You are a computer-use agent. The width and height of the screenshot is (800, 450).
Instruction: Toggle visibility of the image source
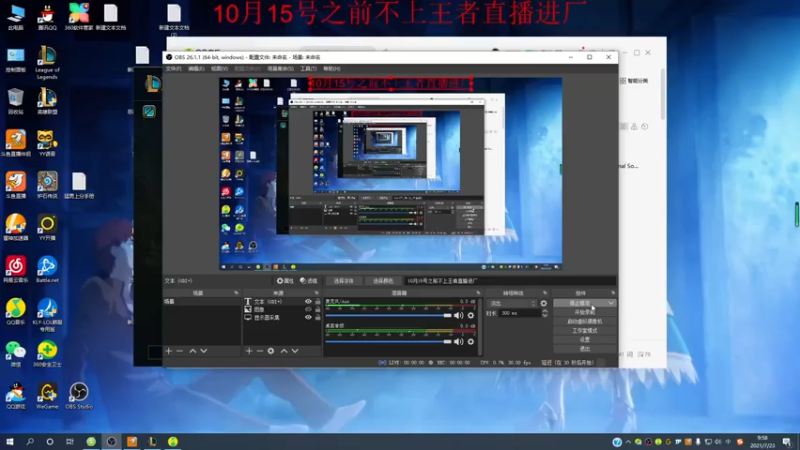(x=308, y=309)
